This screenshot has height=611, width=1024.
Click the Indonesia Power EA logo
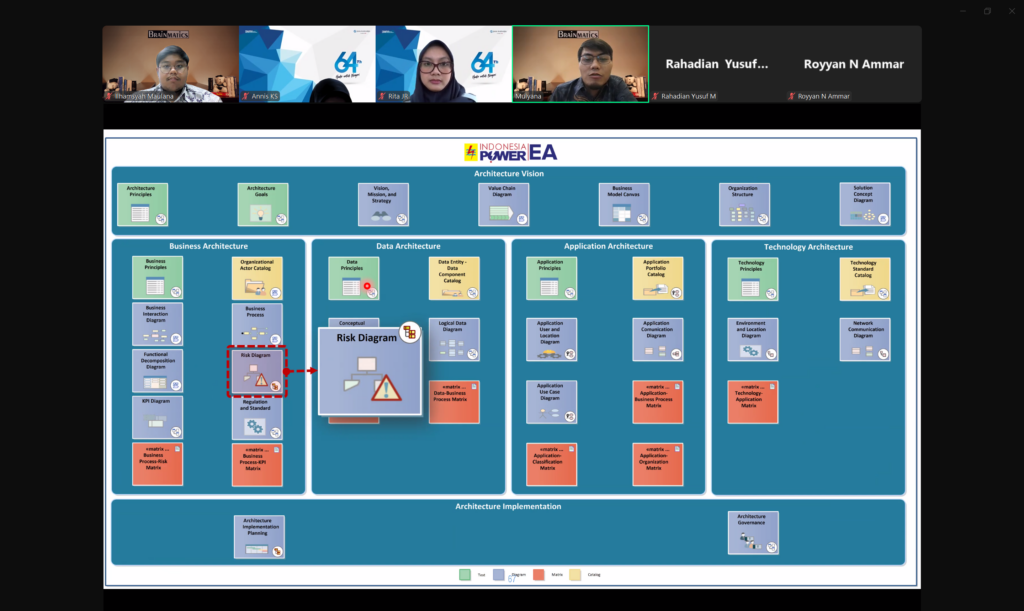coord(509,152)
